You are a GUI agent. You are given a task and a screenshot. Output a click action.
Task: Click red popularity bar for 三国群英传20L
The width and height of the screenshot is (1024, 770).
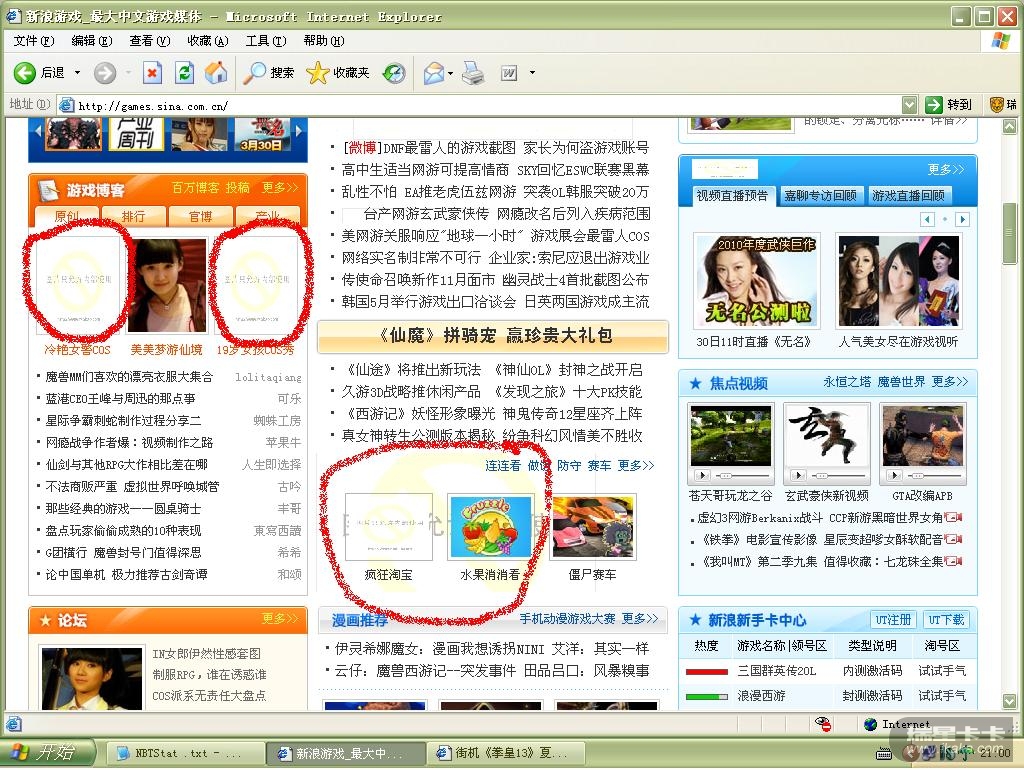(707, 671)
